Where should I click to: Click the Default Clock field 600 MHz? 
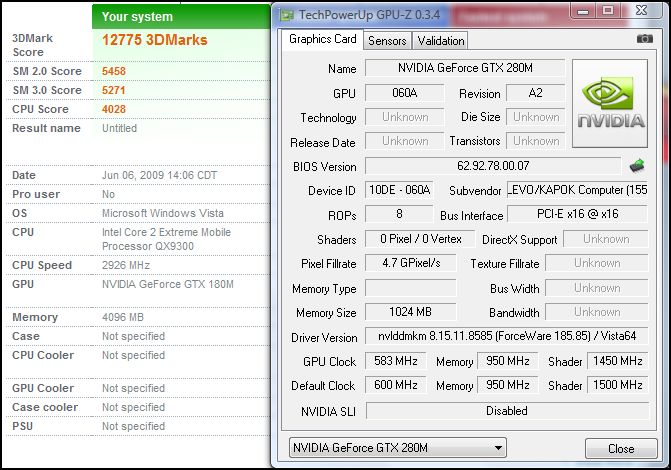395,385
